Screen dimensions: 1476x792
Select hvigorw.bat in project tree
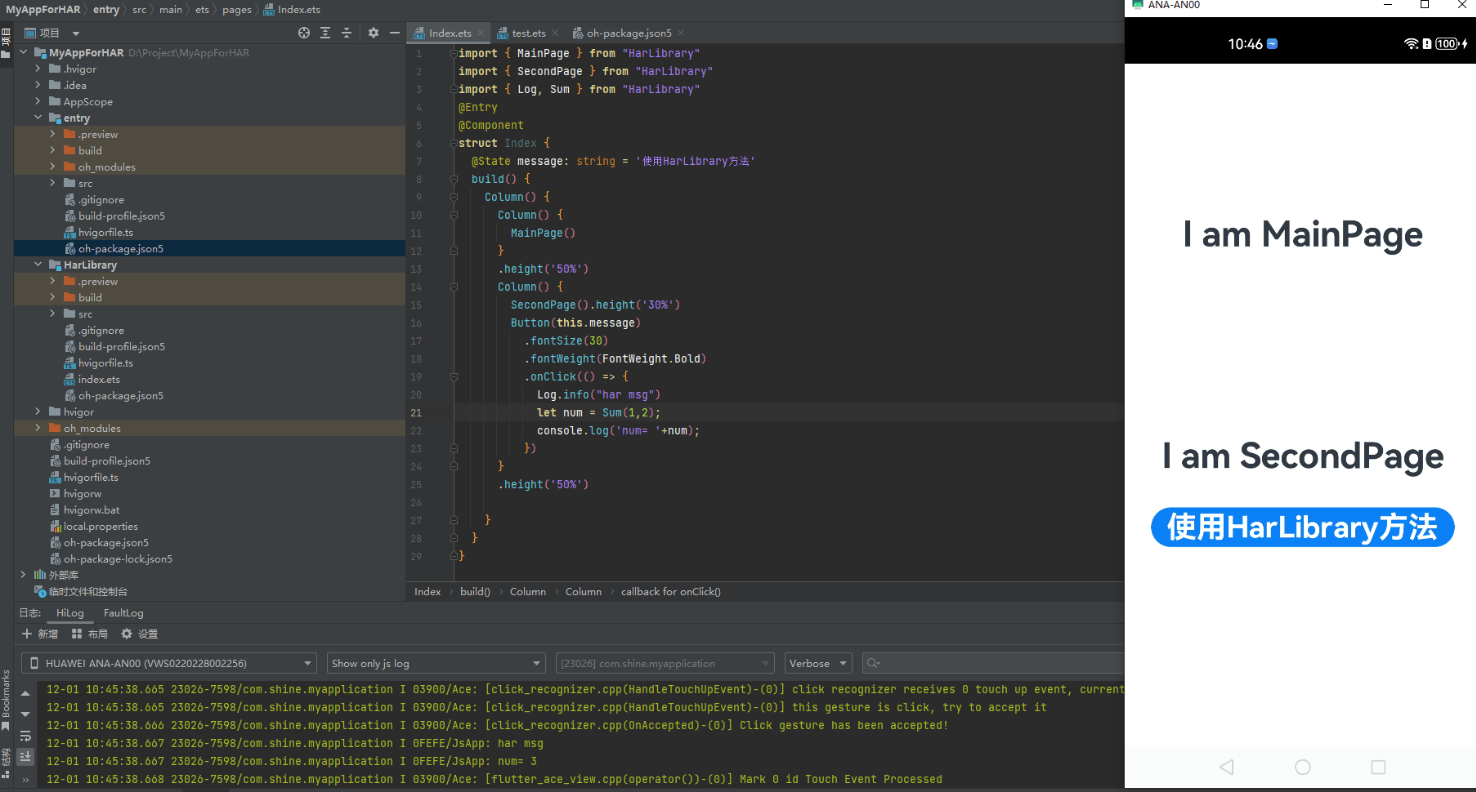pyautogui.click(x=91, y=510)
